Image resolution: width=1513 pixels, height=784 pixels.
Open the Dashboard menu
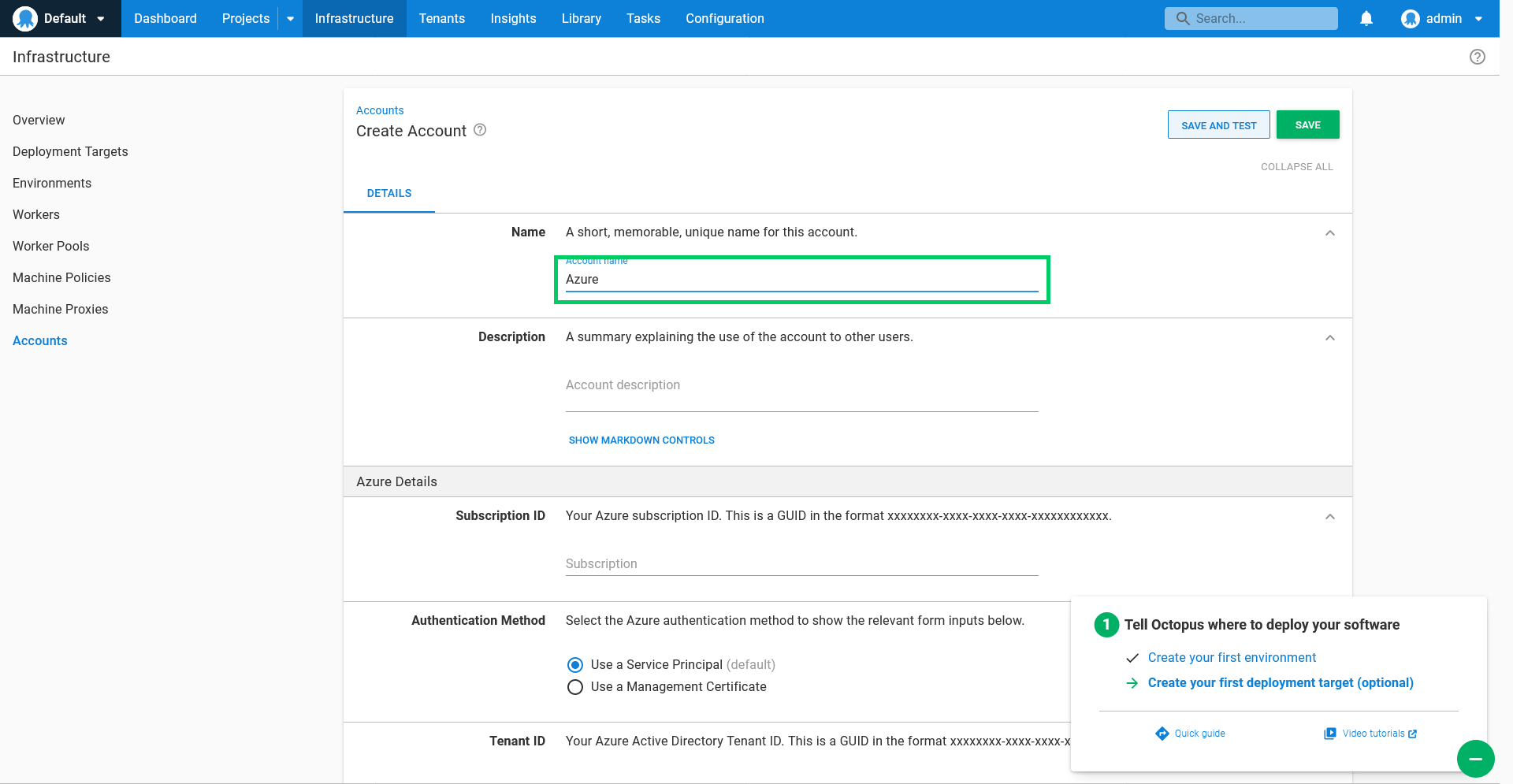pyautogui.click(x=165, y=18)
